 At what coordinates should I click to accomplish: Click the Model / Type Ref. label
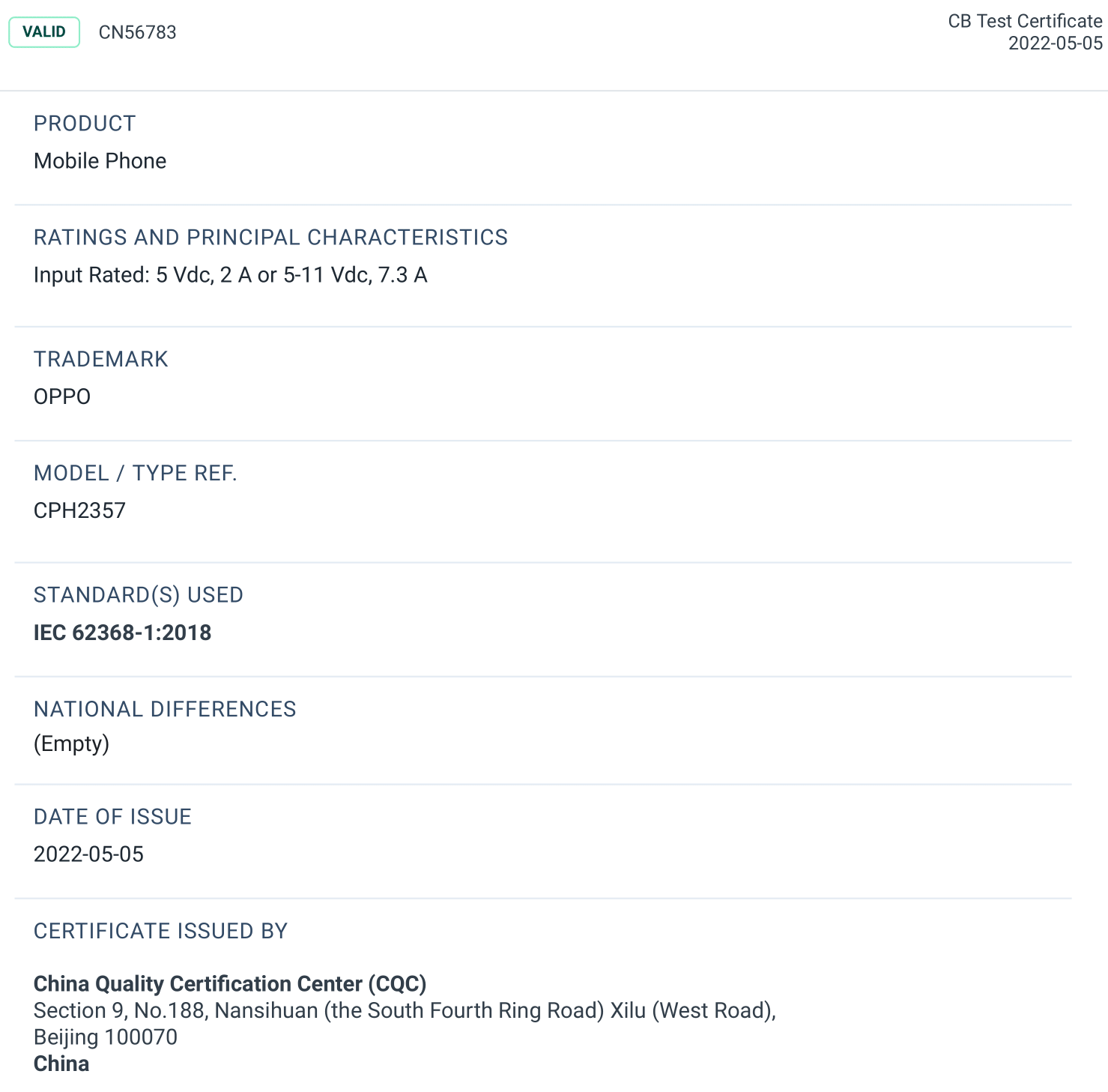click(x=136, y=473)
